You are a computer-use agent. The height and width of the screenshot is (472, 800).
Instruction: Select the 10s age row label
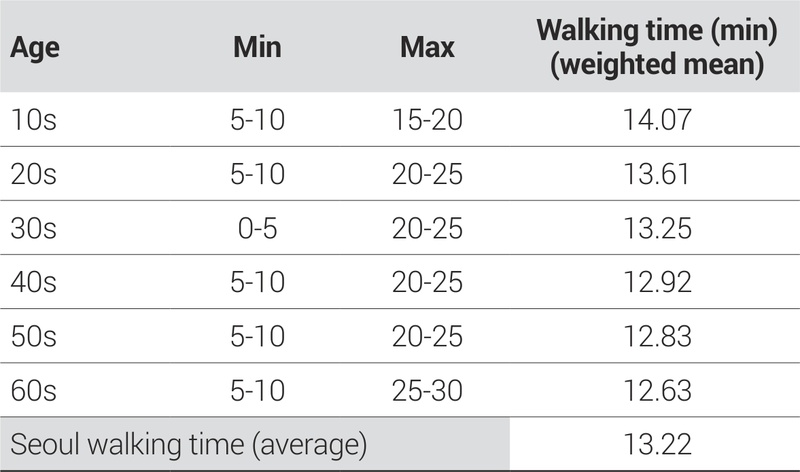(34, 121)
